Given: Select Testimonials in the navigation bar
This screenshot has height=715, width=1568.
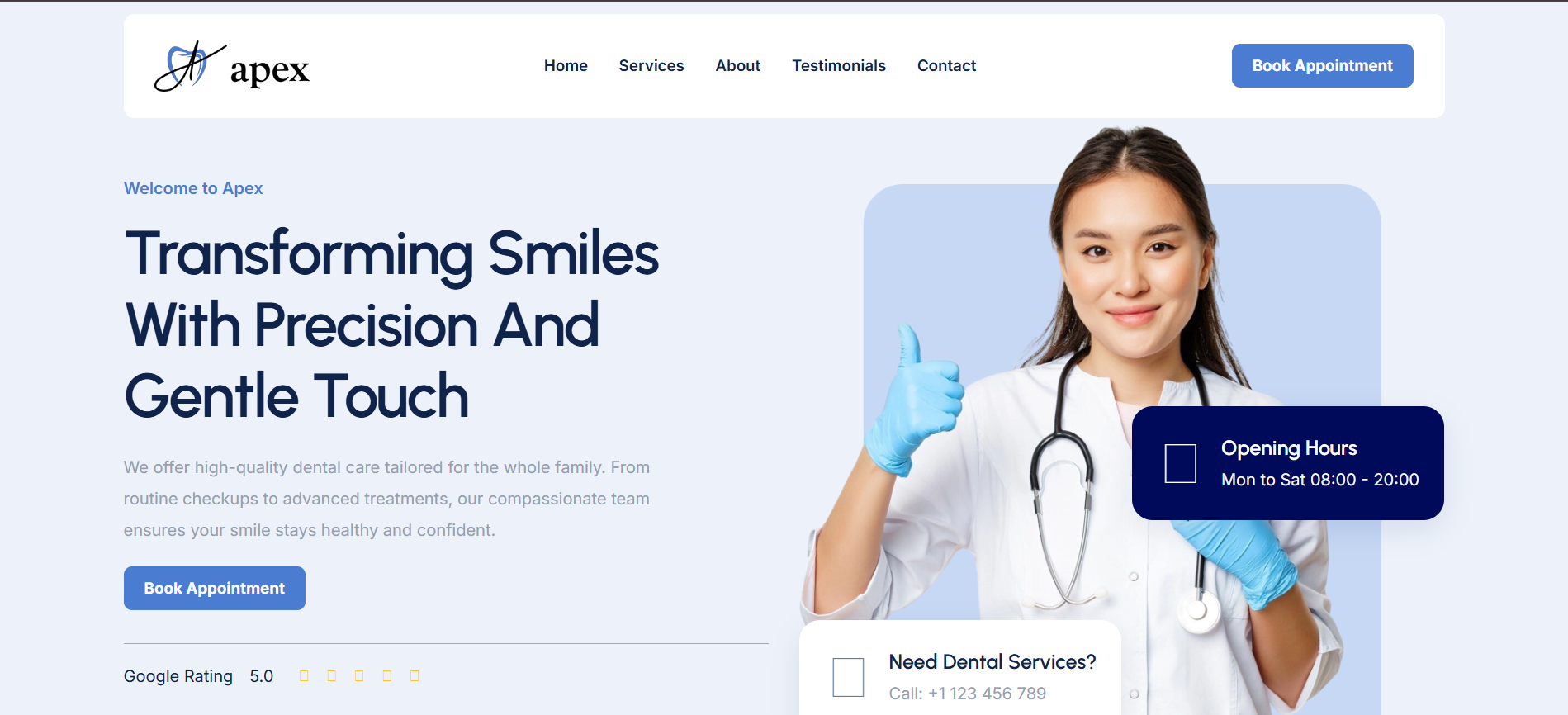Looking at the screenshot, I should (x=839, y=65).
